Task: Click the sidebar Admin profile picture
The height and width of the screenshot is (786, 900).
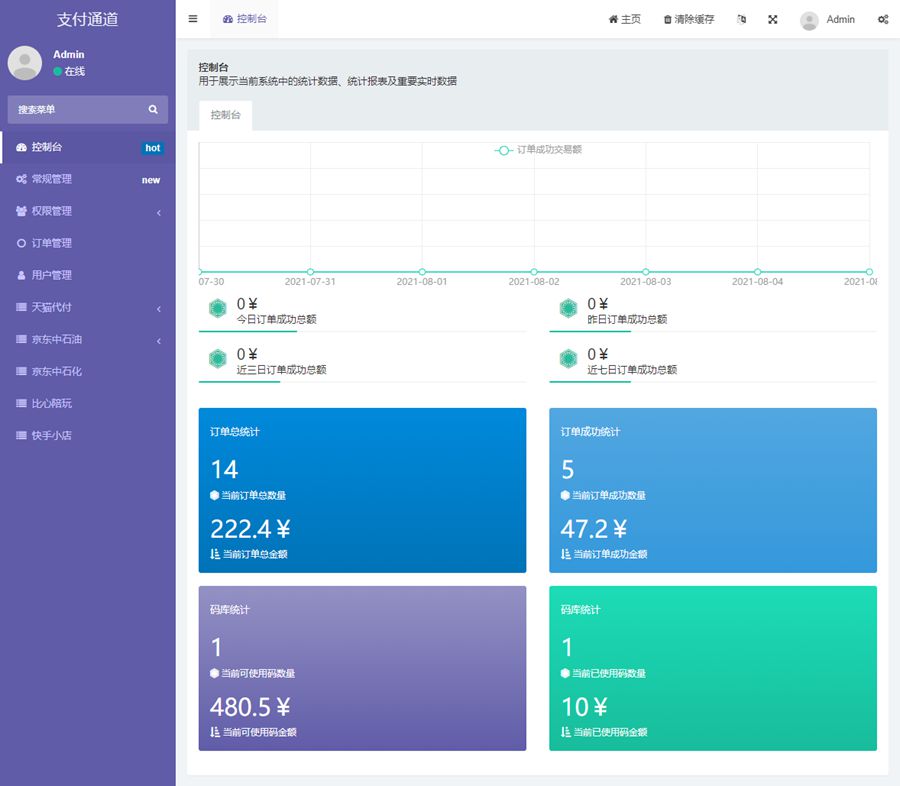Action: point(25,62)
